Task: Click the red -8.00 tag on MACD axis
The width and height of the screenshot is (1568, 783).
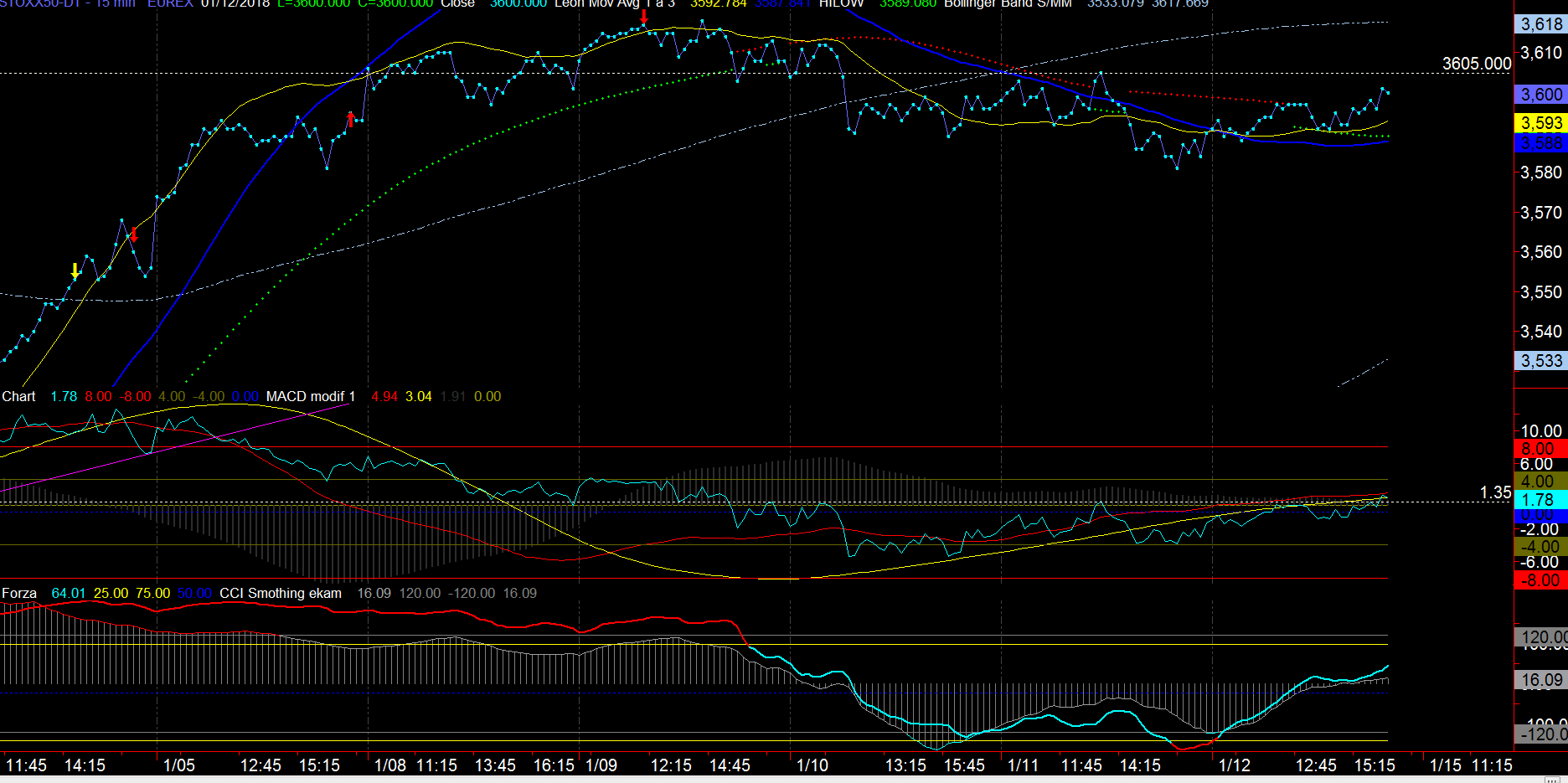Action: [x=1541, y=580]
